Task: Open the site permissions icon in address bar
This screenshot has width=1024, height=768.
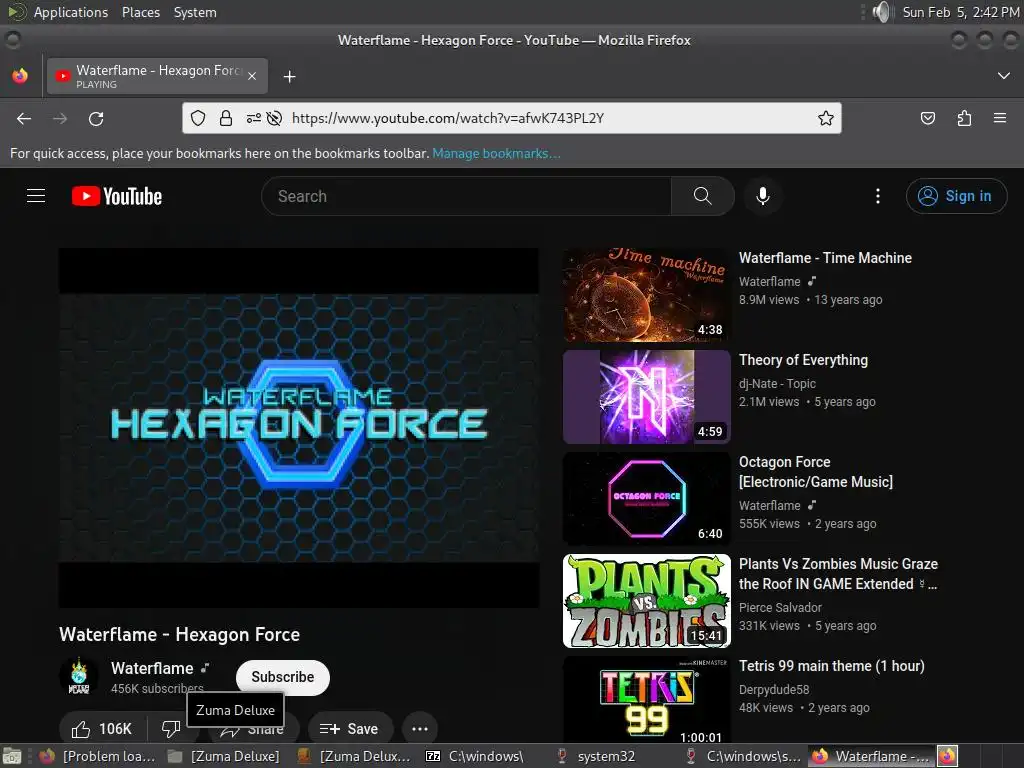Action: pos(253,118)
